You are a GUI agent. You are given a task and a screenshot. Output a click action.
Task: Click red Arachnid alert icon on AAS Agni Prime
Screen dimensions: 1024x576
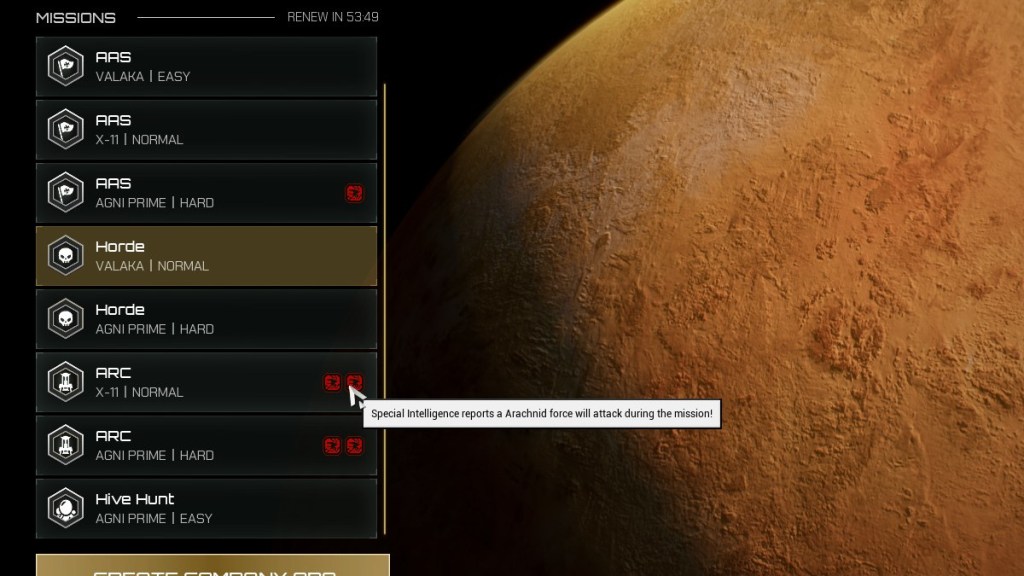coord(354,192)
